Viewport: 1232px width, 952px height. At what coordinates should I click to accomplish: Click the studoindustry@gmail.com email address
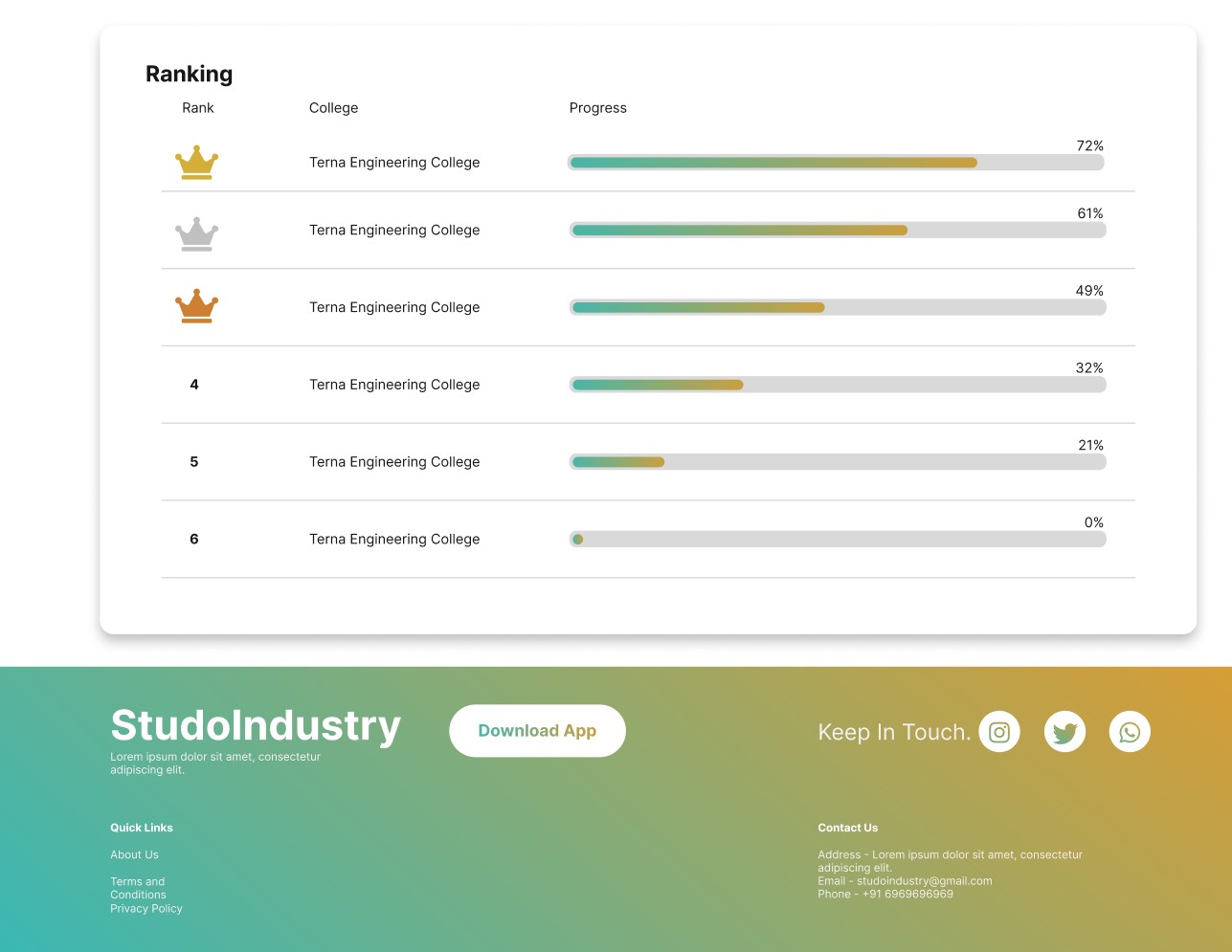pos(924,881)
